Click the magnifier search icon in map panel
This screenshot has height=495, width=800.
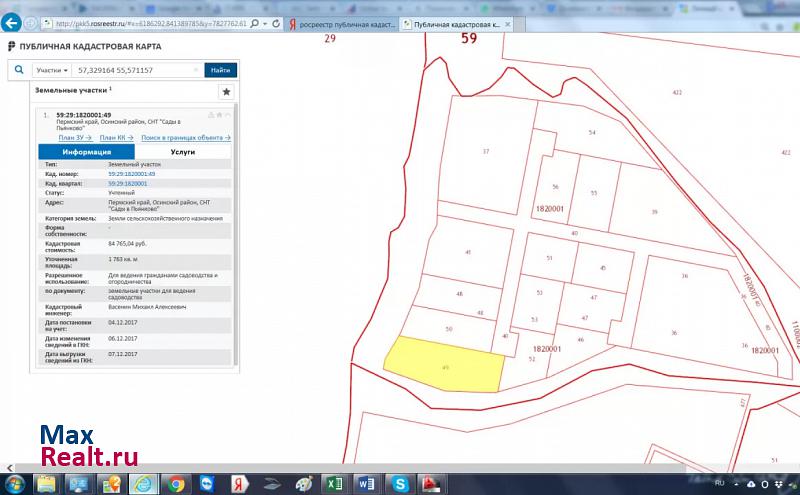(x=19, y=70)
